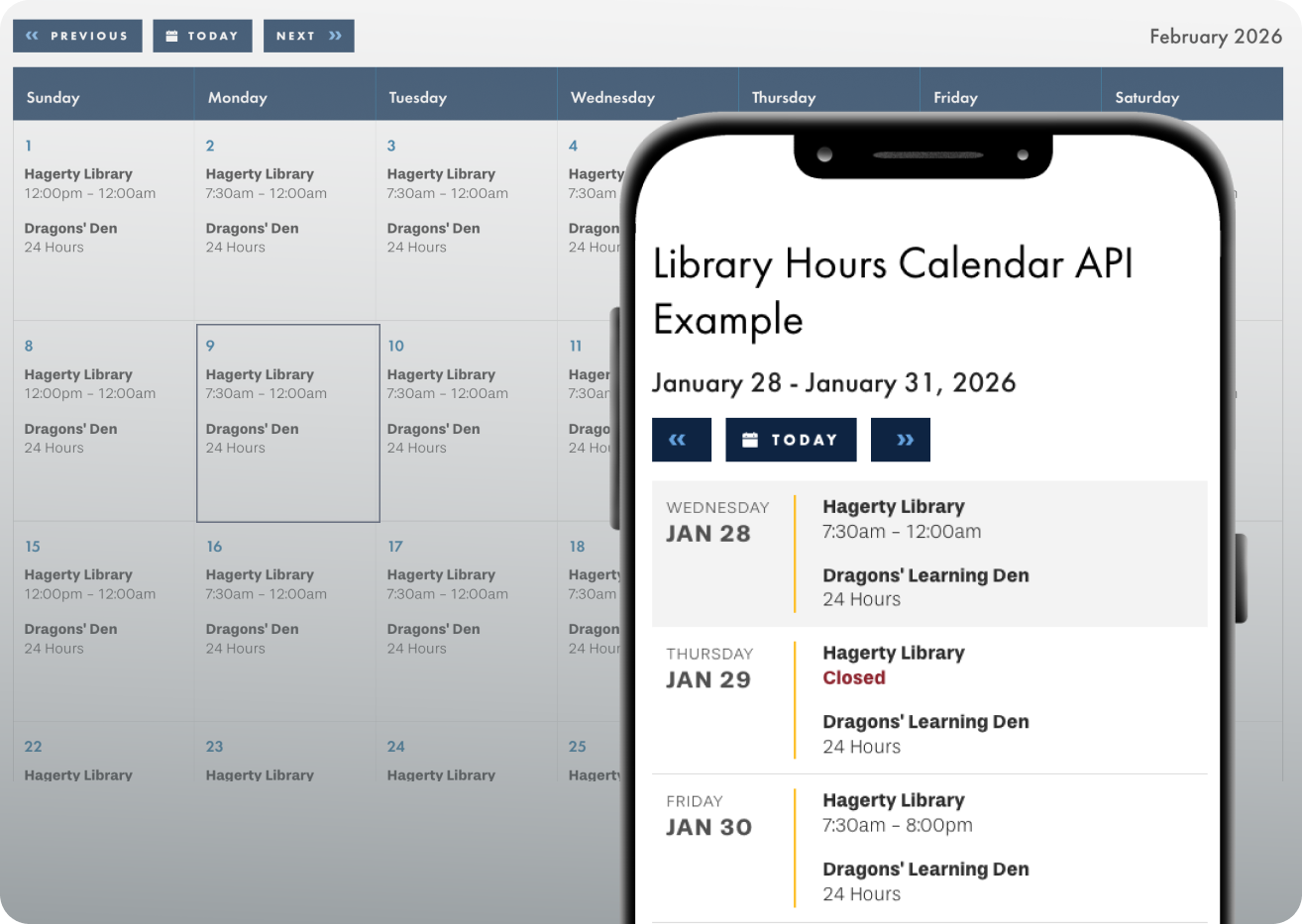Click the phone's double-right next arrow button
This screenshot has height=924, width=1302.
(901, 440)
